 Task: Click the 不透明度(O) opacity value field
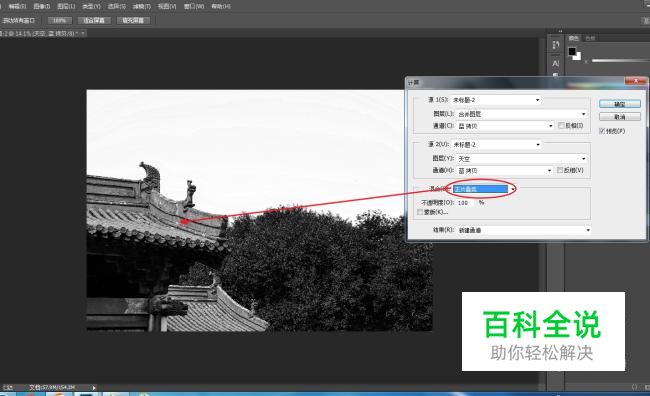466,203
